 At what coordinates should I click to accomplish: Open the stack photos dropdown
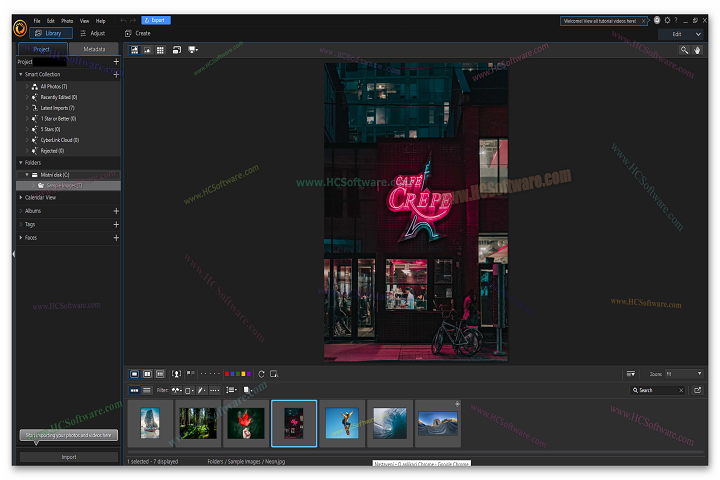[248, 390]
